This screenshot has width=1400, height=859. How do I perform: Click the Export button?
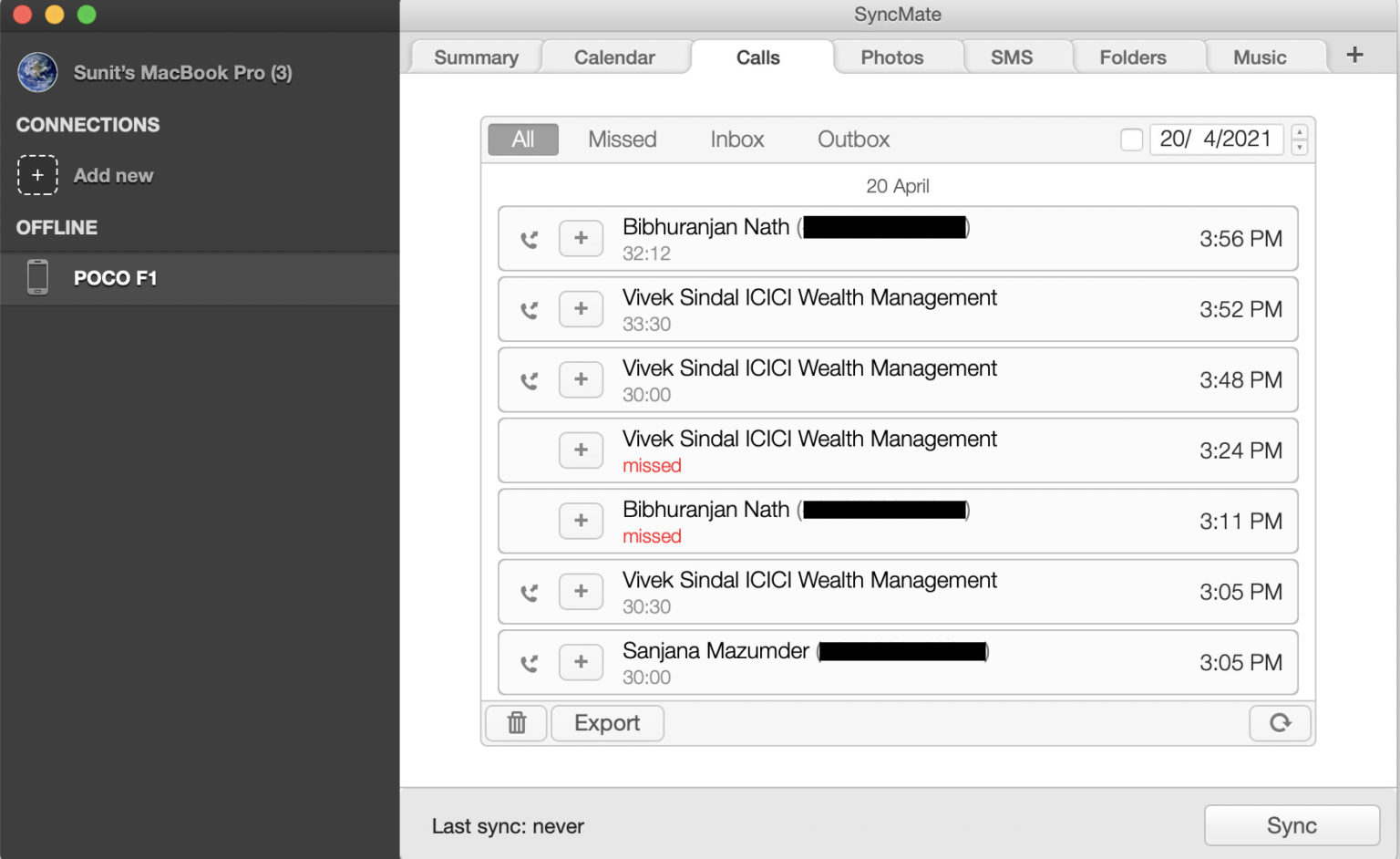point(607,723)
